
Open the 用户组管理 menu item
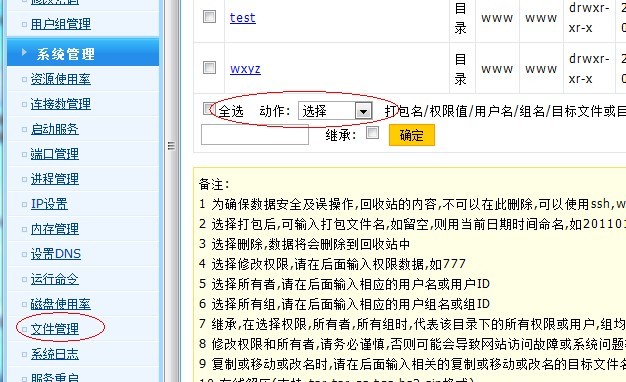point(61,24)
